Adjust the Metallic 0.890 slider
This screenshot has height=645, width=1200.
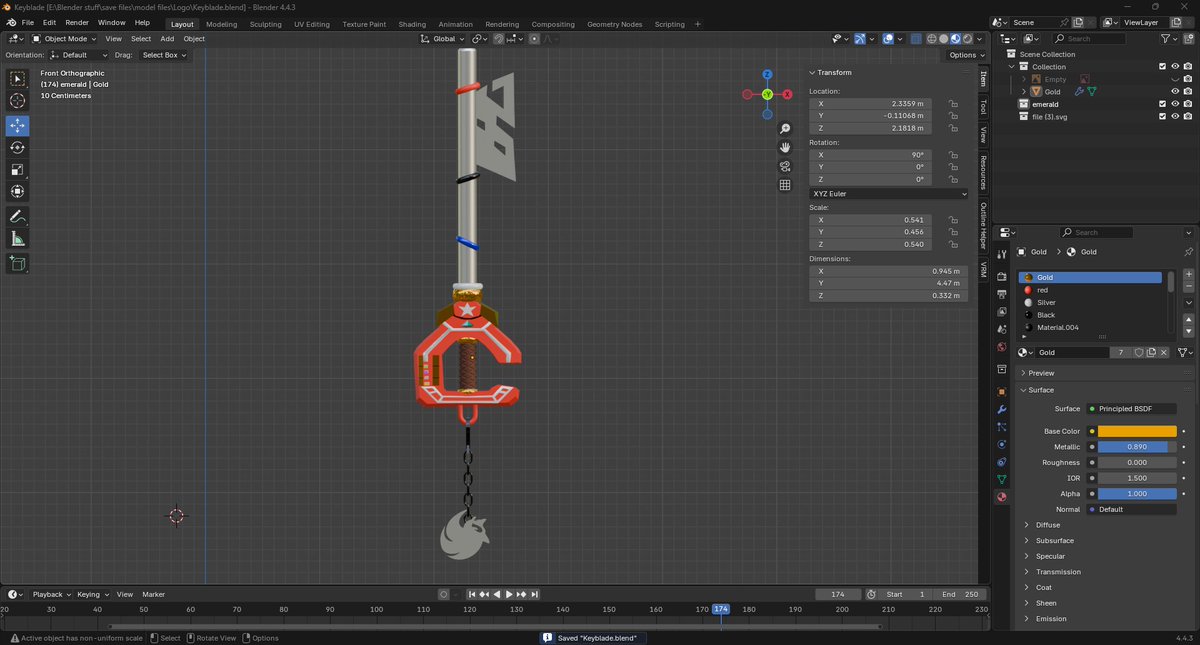point(1137,447)
